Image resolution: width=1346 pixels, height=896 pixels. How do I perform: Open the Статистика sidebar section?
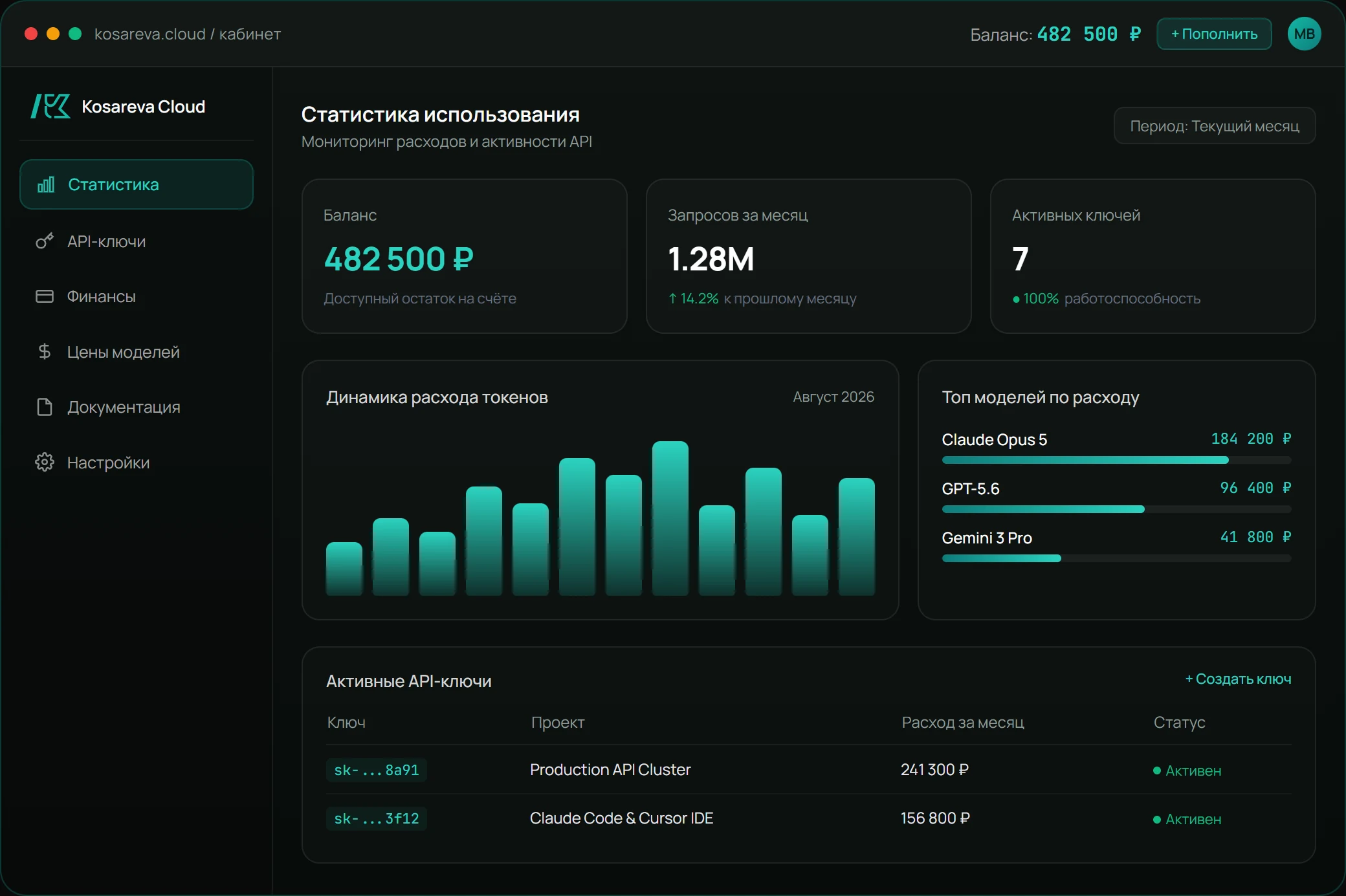[x=137, y=184]
